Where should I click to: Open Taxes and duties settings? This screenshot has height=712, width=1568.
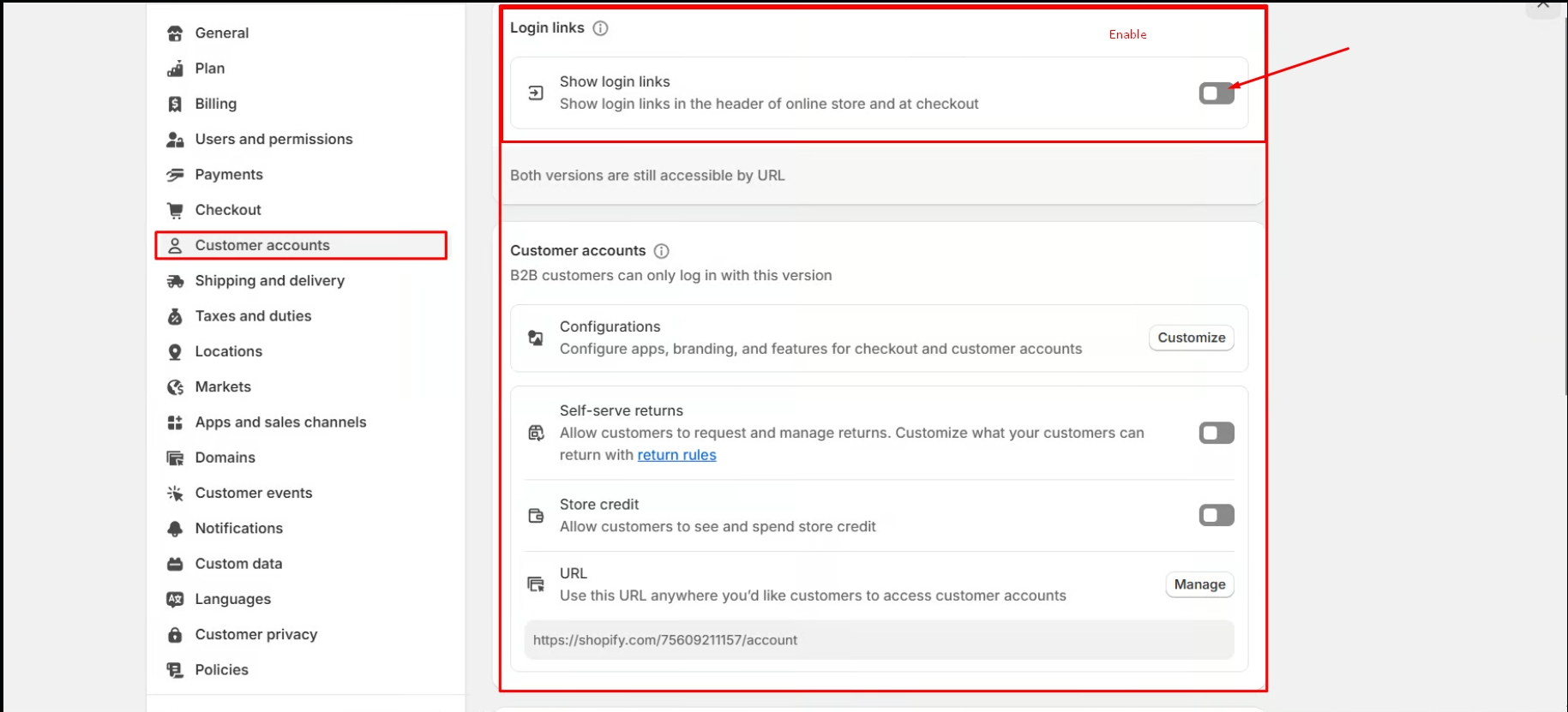253,316
